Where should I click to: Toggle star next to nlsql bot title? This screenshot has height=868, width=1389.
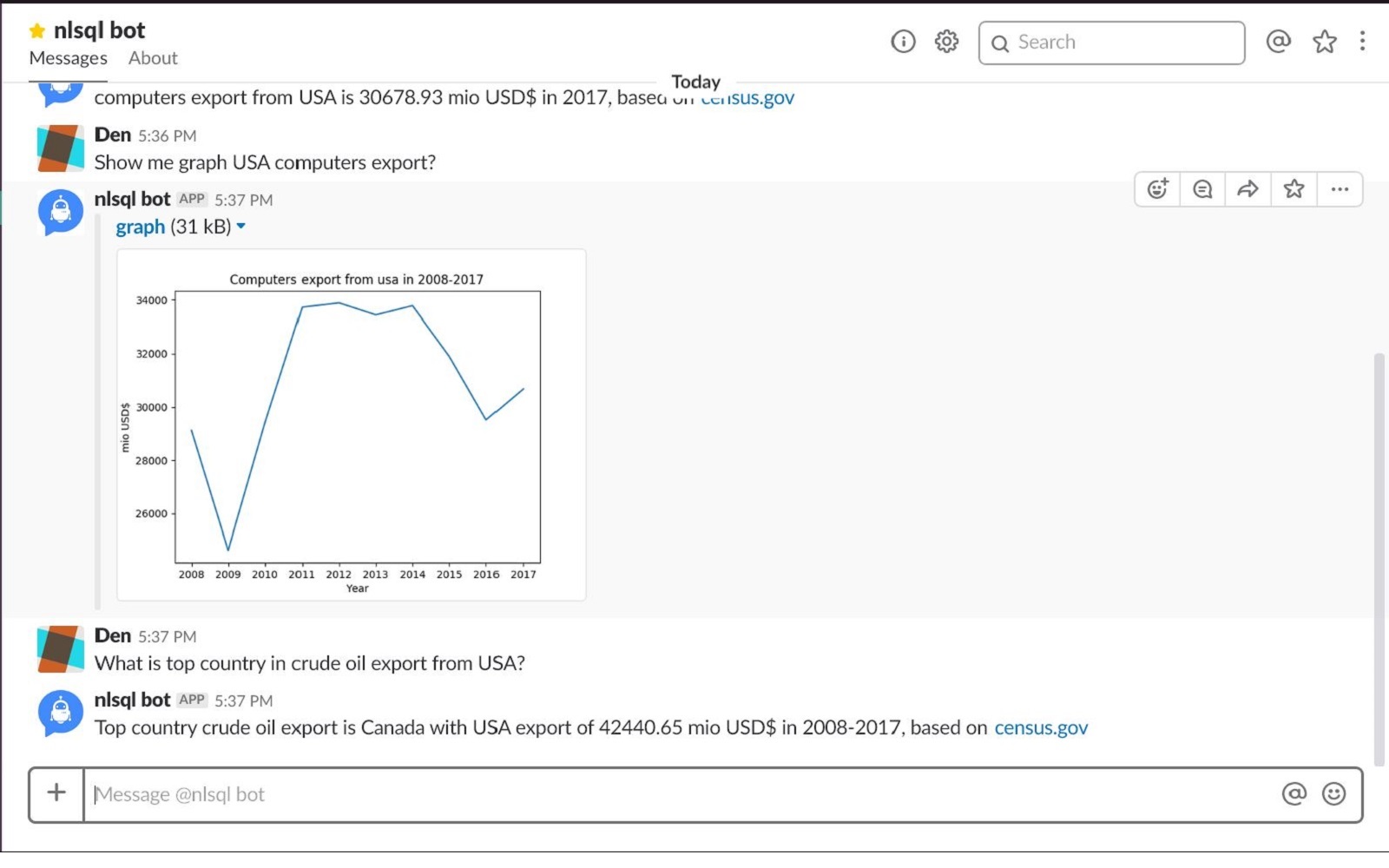36,31
